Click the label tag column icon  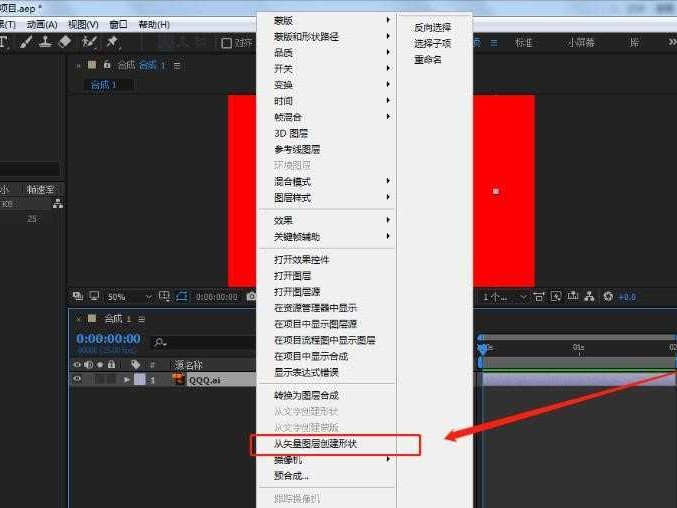pos(136,365)
